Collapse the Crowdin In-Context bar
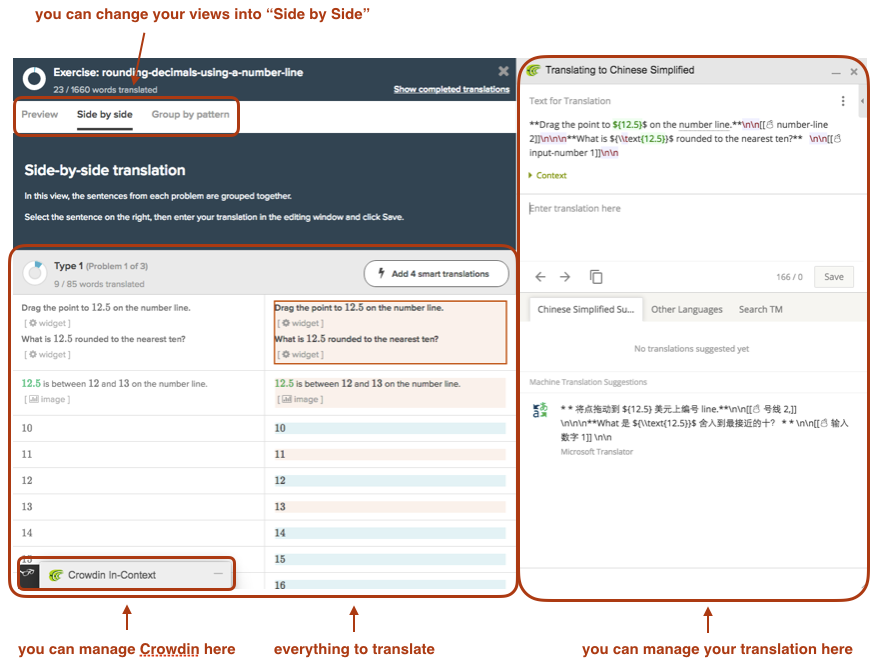 pyautogui.click(x=218, y=574)
